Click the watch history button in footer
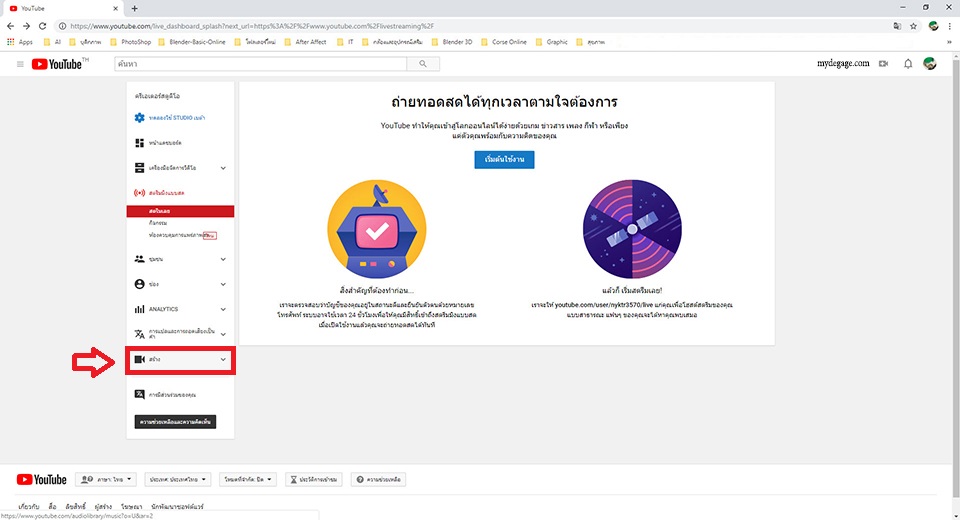This screenshot has width=960, height=520. [313, 480]
